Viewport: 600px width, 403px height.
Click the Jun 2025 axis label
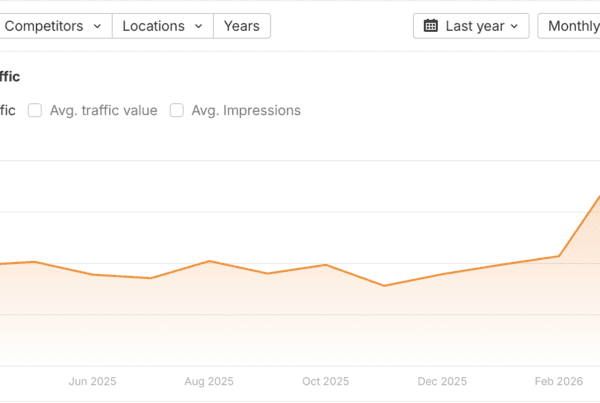92,381
